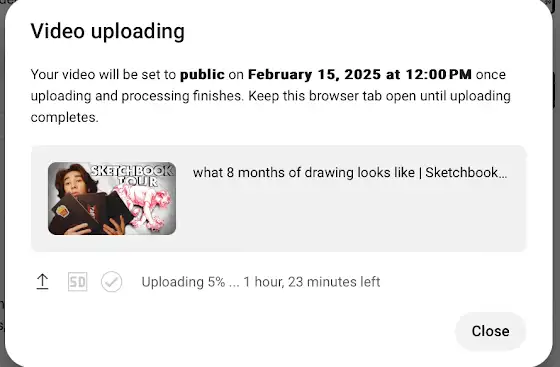Click the SD processing status icon
The height and width of the screenshot is (367, 560).
(78, 282)
